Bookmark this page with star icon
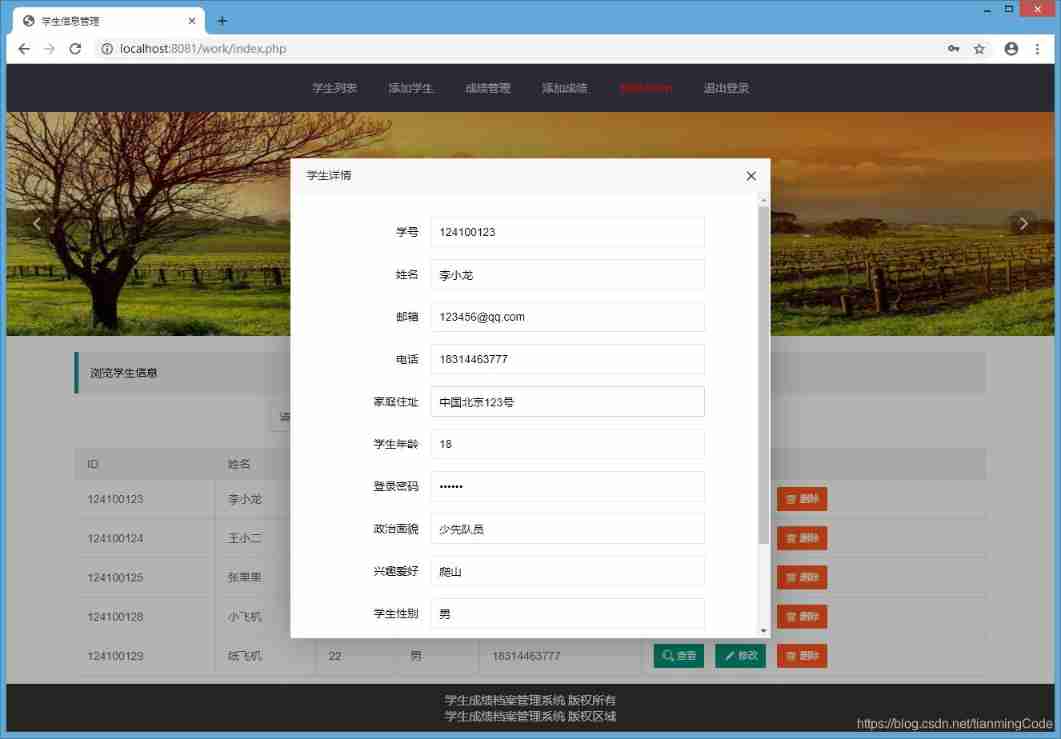The image size is (1061, 739). click(x=979, y=49)
